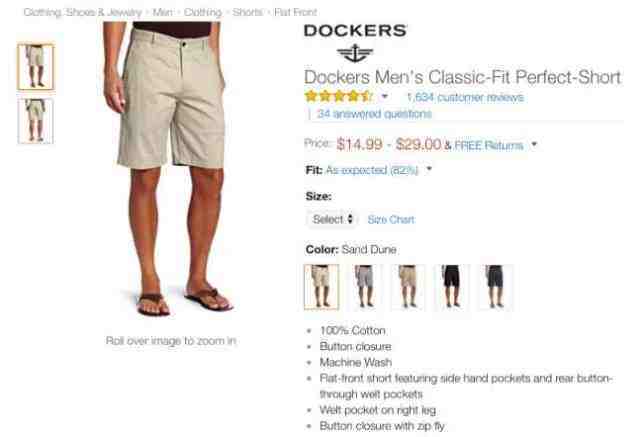Choose the khaki shorts color swatch
The image size is (640, 437).
click(x=408, y=287)
